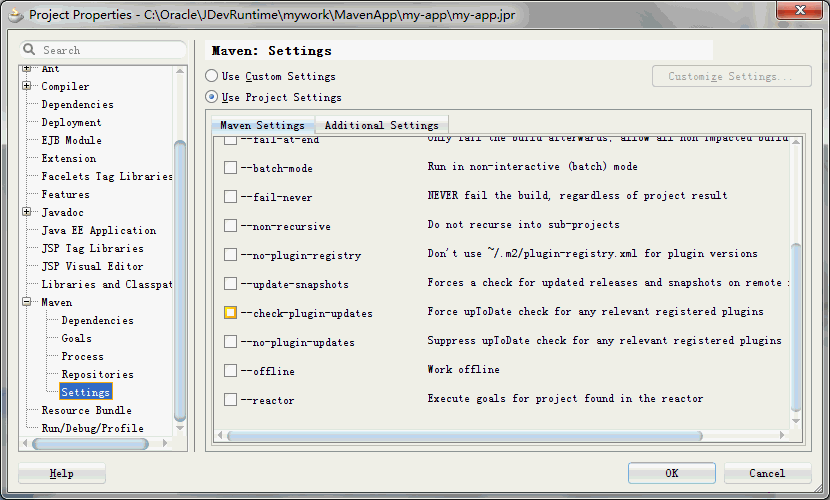Select Goals under Maven
Image resolution: width=830 pixels, height=500 pixels.
(76, 338)
